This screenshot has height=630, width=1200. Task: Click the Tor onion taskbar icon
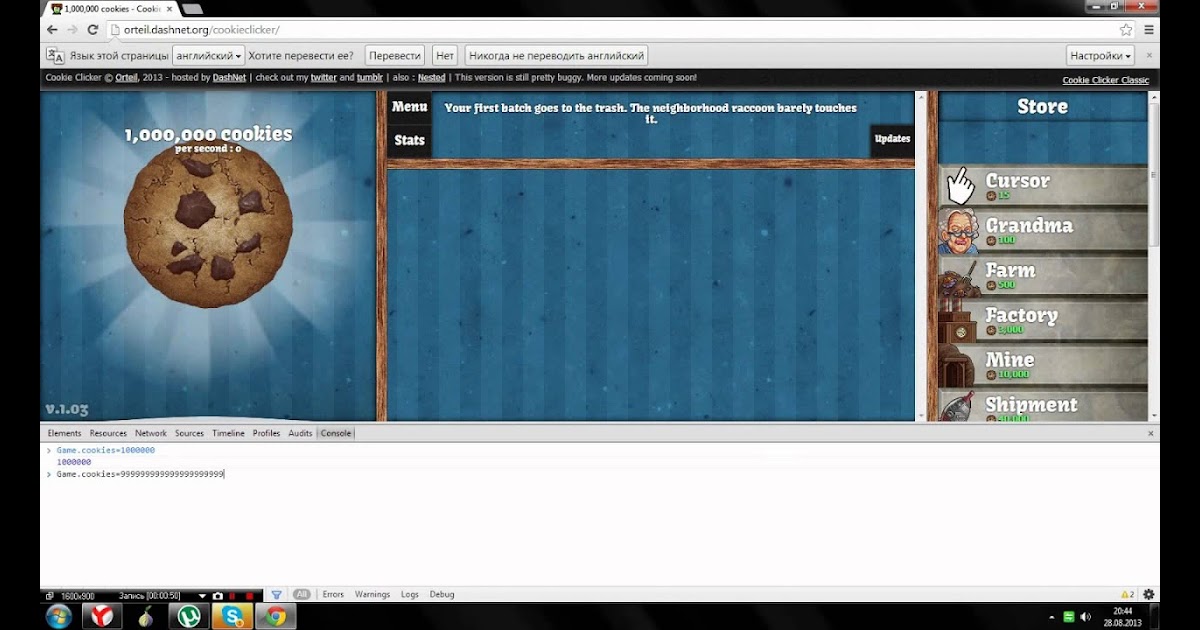[145, 616]
